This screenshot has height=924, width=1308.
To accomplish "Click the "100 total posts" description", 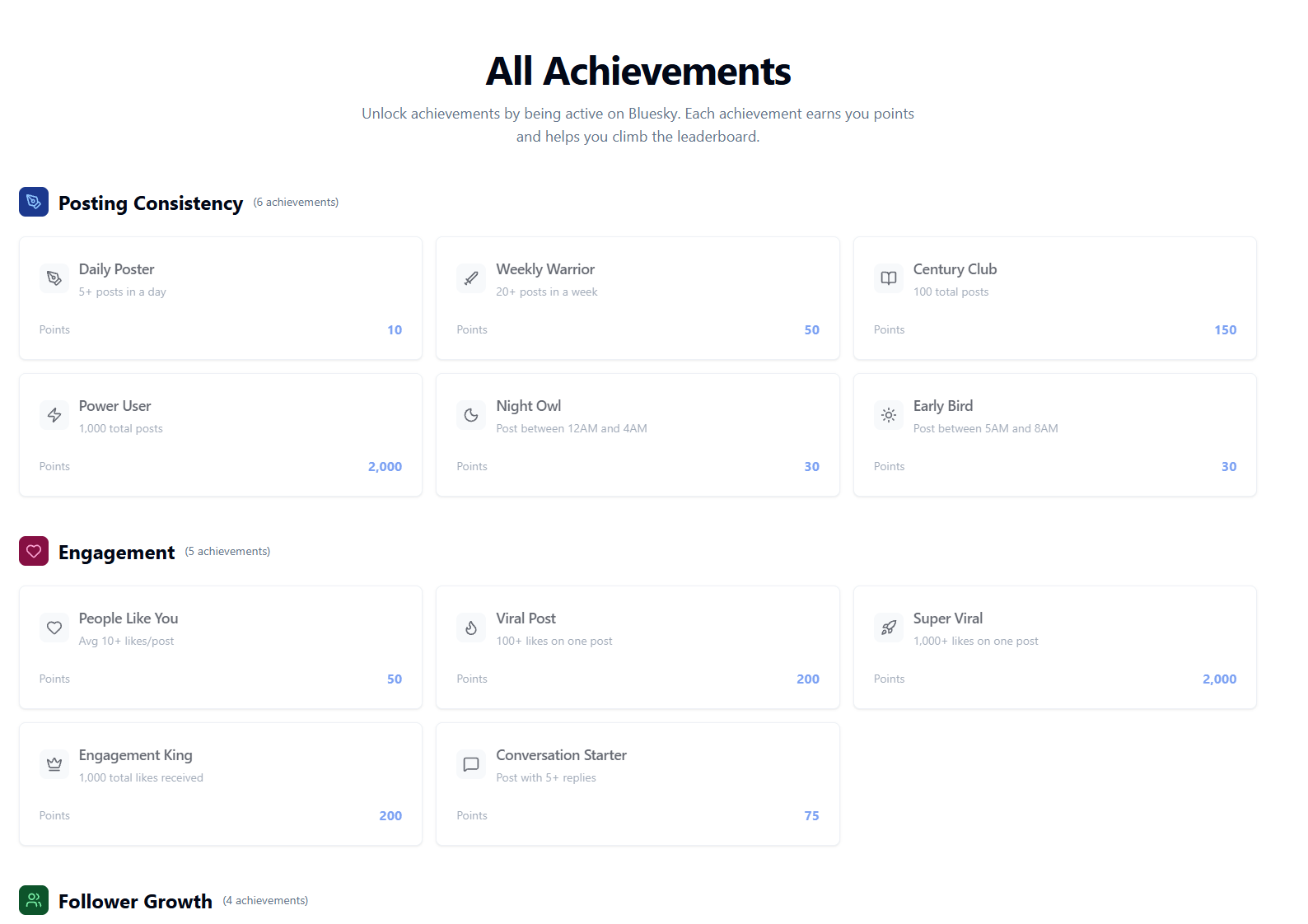I will pyautogui.click(x=951, y=292).
